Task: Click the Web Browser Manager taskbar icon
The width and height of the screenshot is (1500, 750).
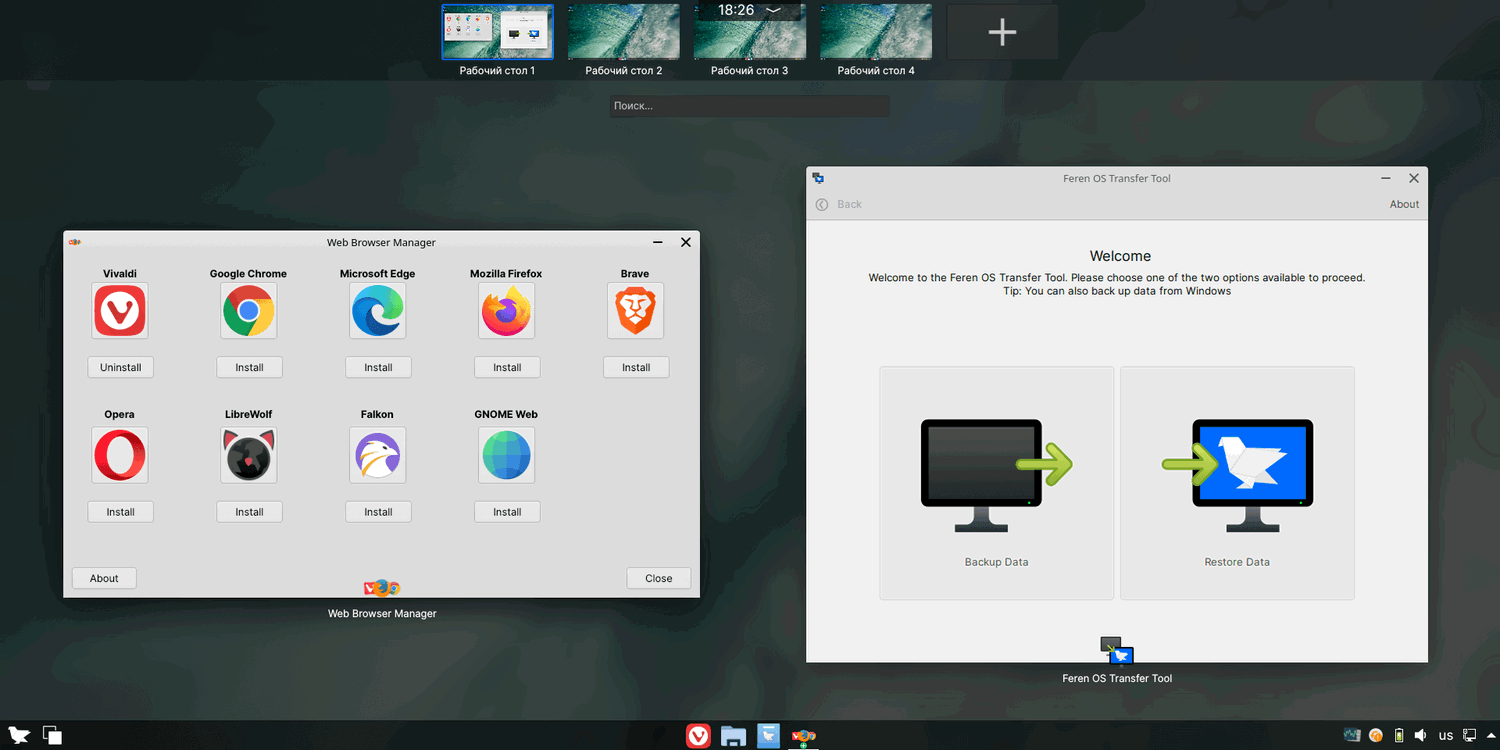Action: 803,737
